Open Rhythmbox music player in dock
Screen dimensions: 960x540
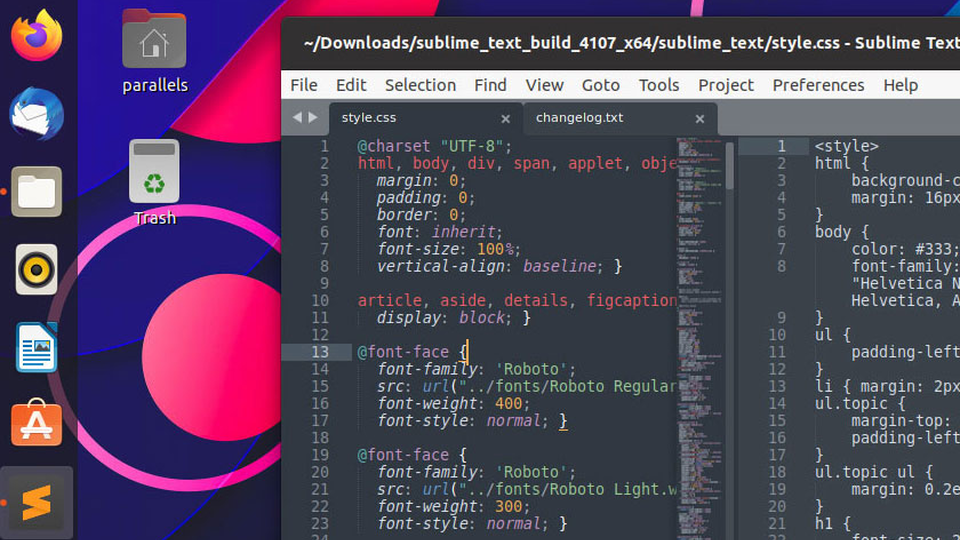[x=37, y=269]
